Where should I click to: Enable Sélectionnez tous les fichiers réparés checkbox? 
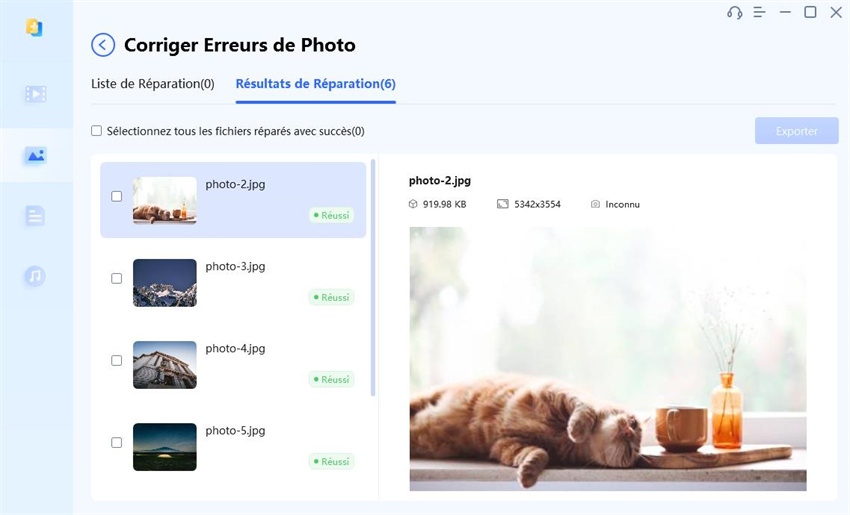(x=96, y=131)
